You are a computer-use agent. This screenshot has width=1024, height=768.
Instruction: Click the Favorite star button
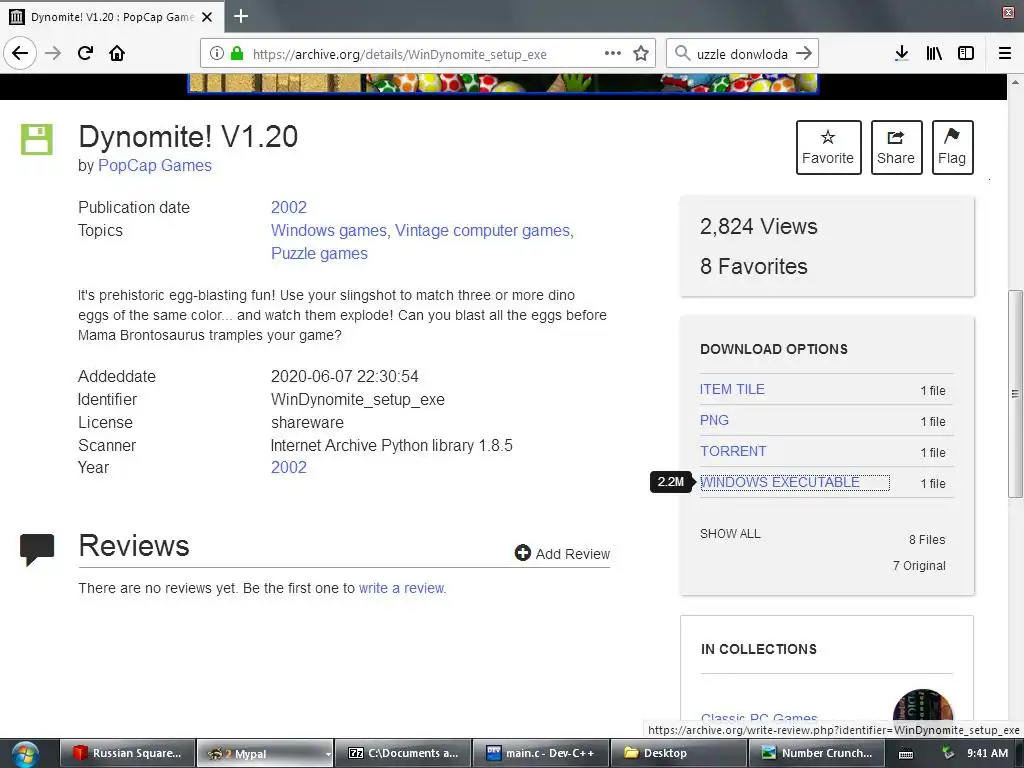pos(828,147)
